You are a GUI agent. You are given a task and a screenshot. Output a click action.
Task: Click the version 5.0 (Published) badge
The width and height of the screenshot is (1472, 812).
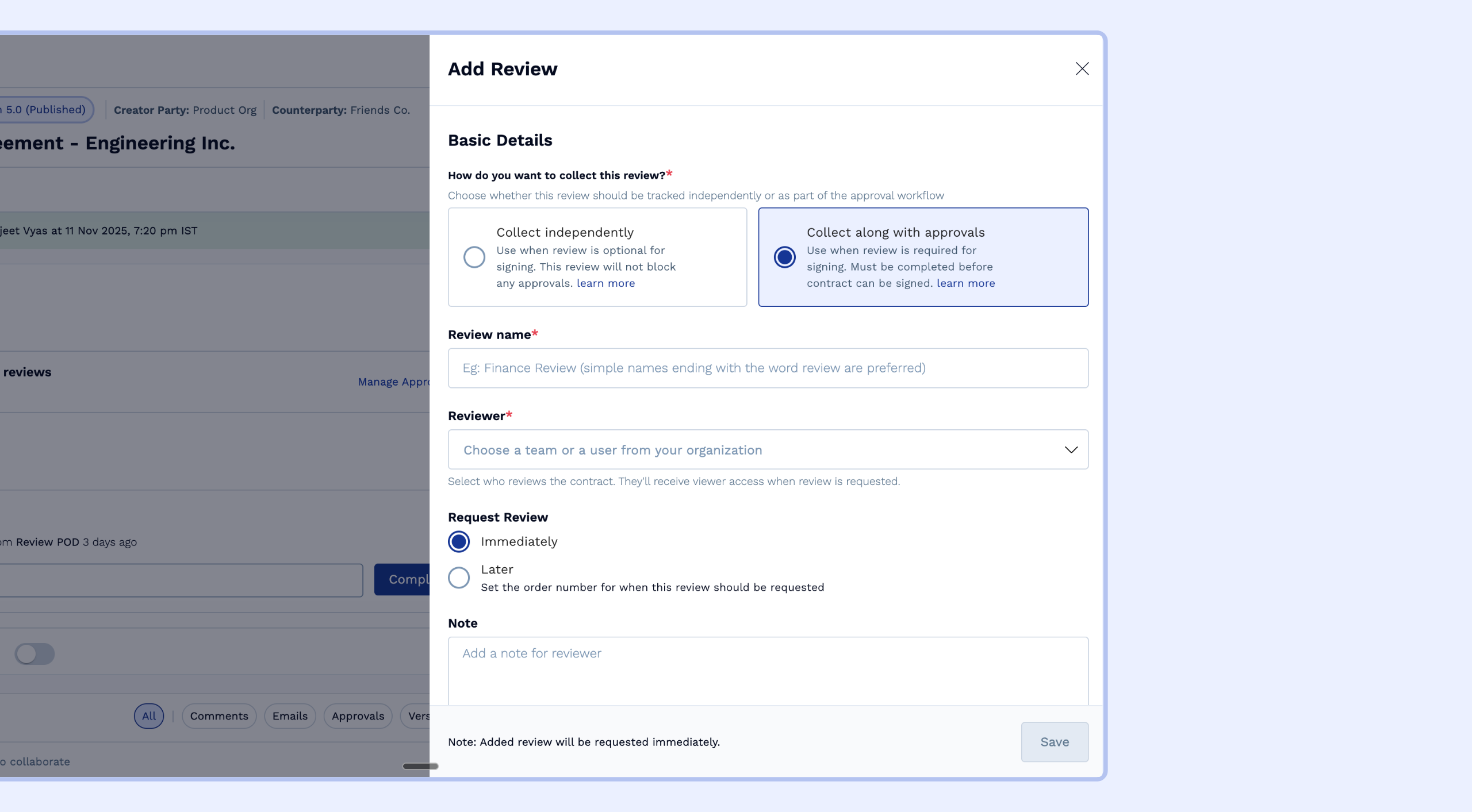45,109
